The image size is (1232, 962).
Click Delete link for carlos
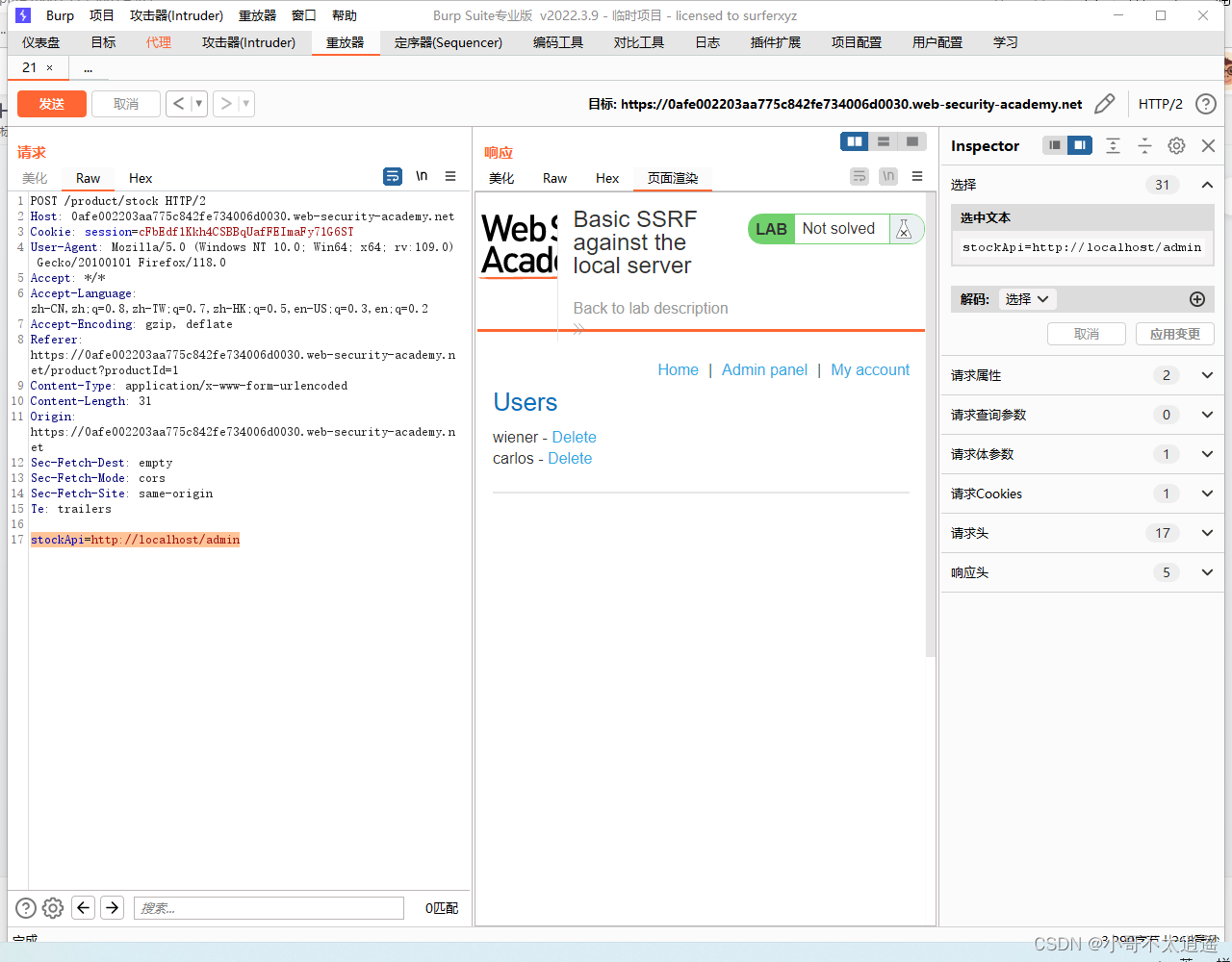click(x=570, y=458)
